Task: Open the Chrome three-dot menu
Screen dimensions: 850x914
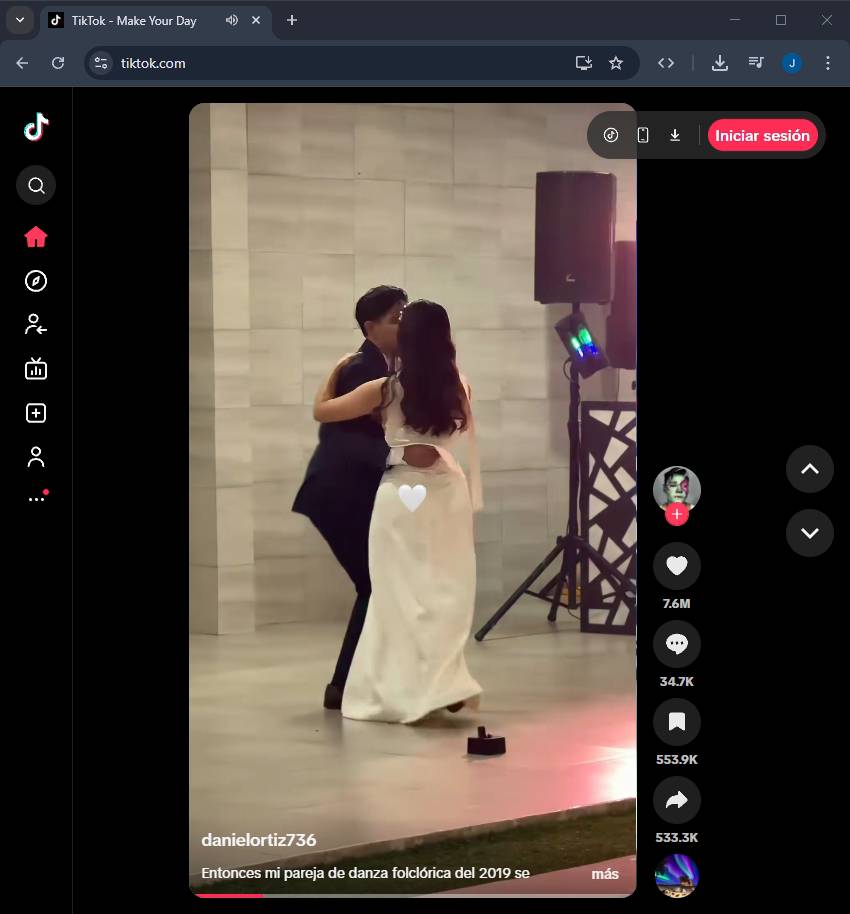Action: pos(827,63)
